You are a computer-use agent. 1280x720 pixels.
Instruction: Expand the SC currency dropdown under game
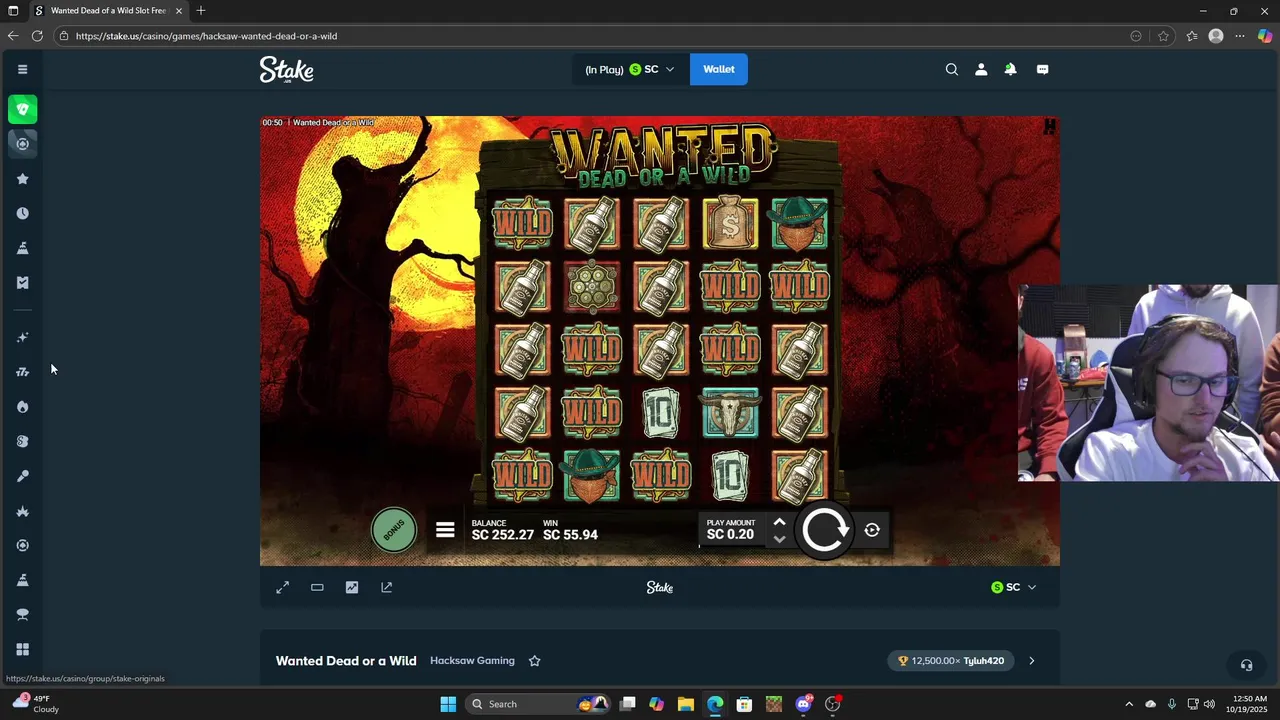click(x=1014, y=587)
